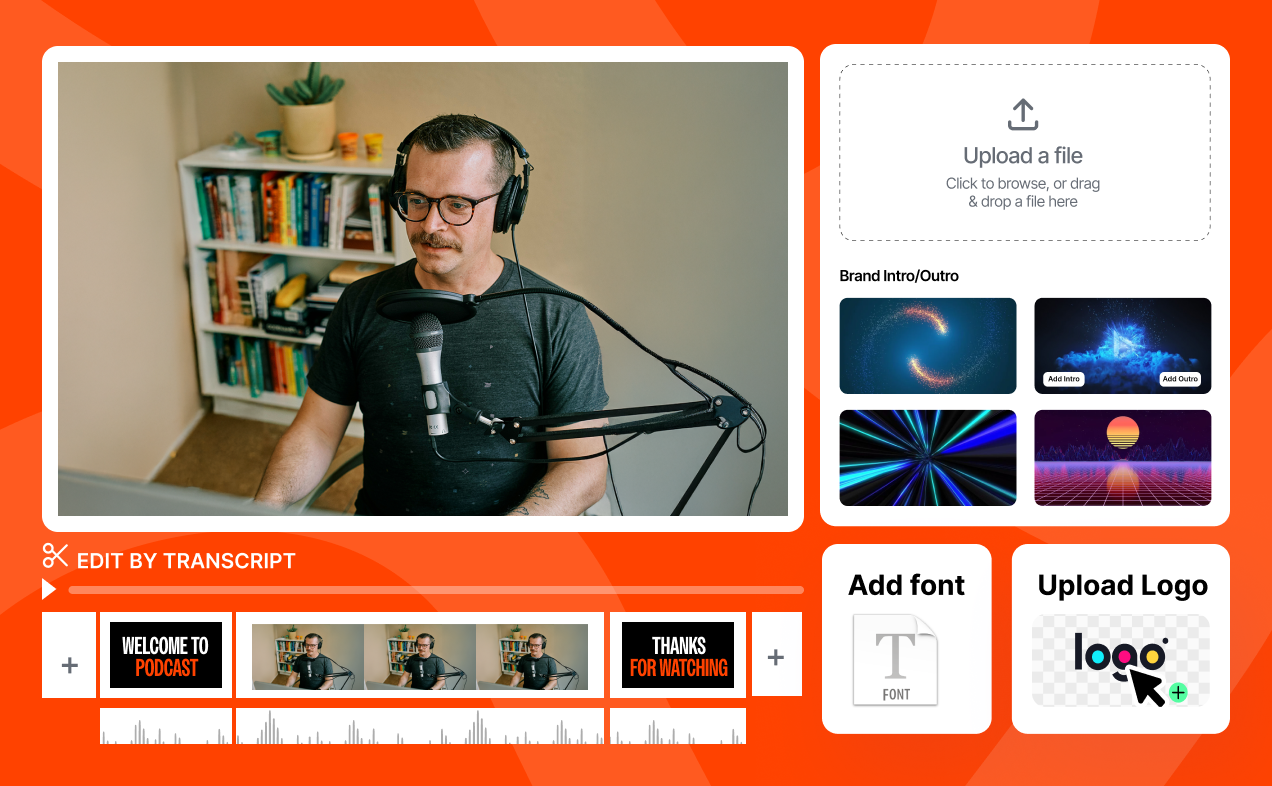Click the Add font heading
Image resolution: width=1272 pixels, height=786 pixels.
click(906, 585)
